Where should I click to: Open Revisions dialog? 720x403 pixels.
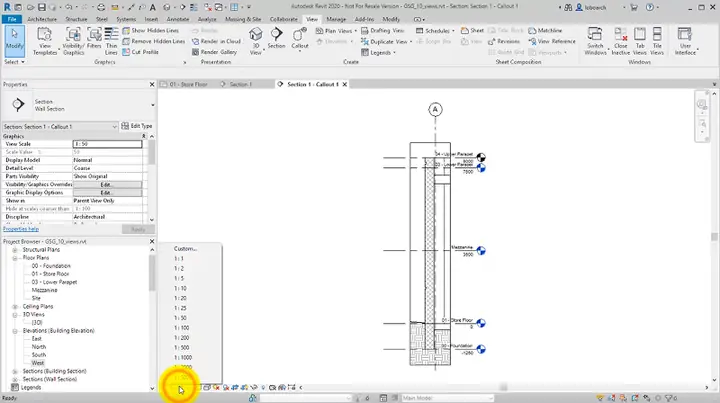504,41
